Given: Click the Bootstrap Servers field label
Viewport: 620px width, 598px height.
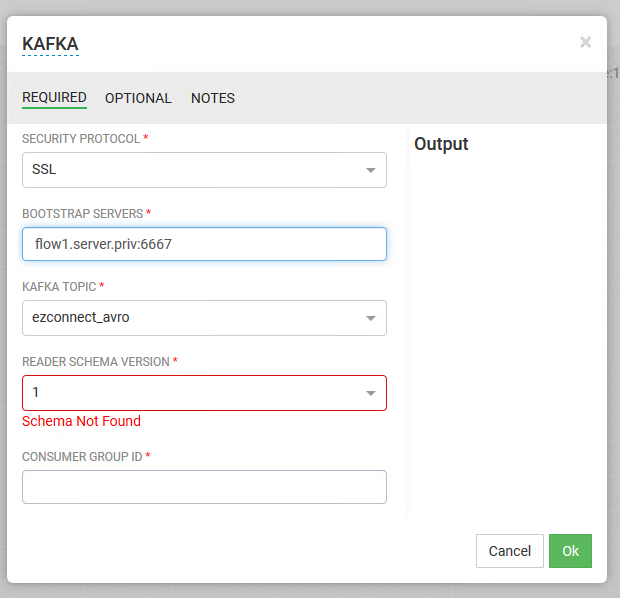Looking at the screenshot, I should pyautogui.click(x=83, y=213).
